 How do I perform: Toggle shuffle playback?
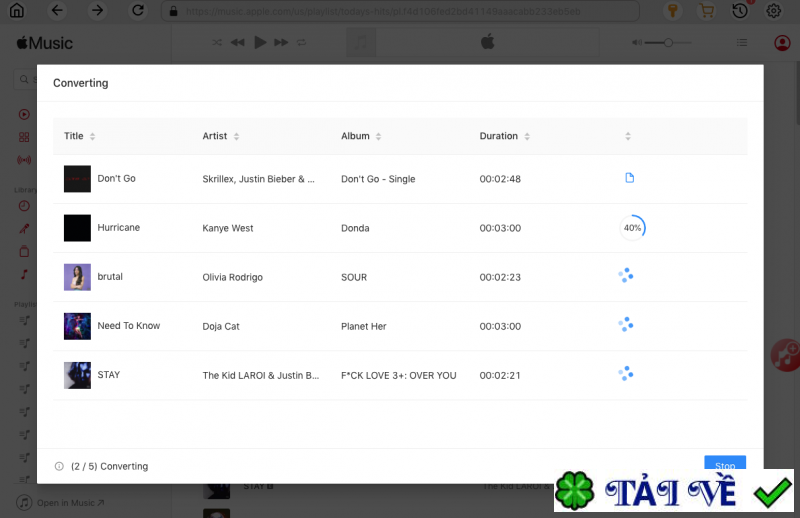pyautogui.click(x=217, y=42)
